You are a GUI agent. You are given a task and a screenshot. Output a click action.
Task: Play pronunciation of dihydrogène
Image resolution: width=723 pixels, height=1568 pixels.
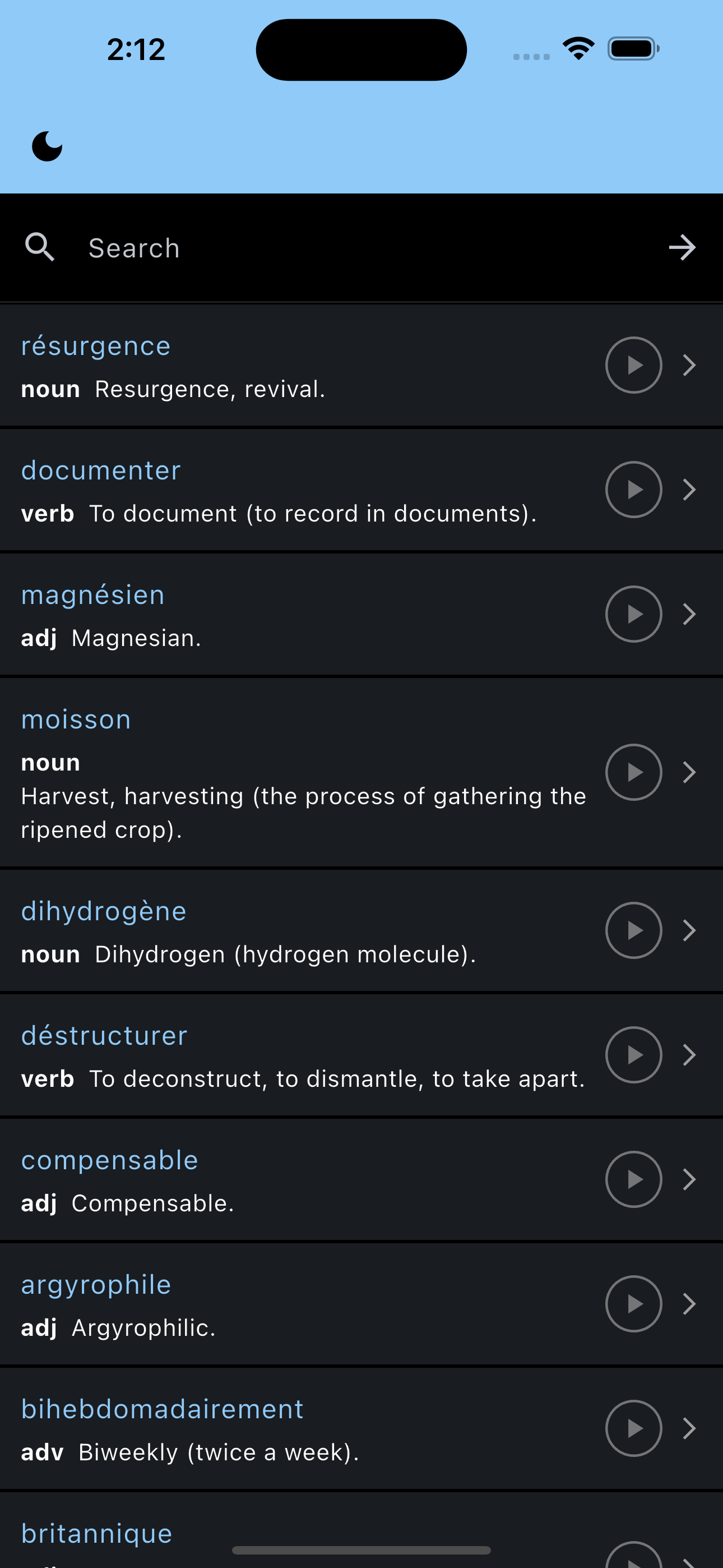click(x=633, y=930)
